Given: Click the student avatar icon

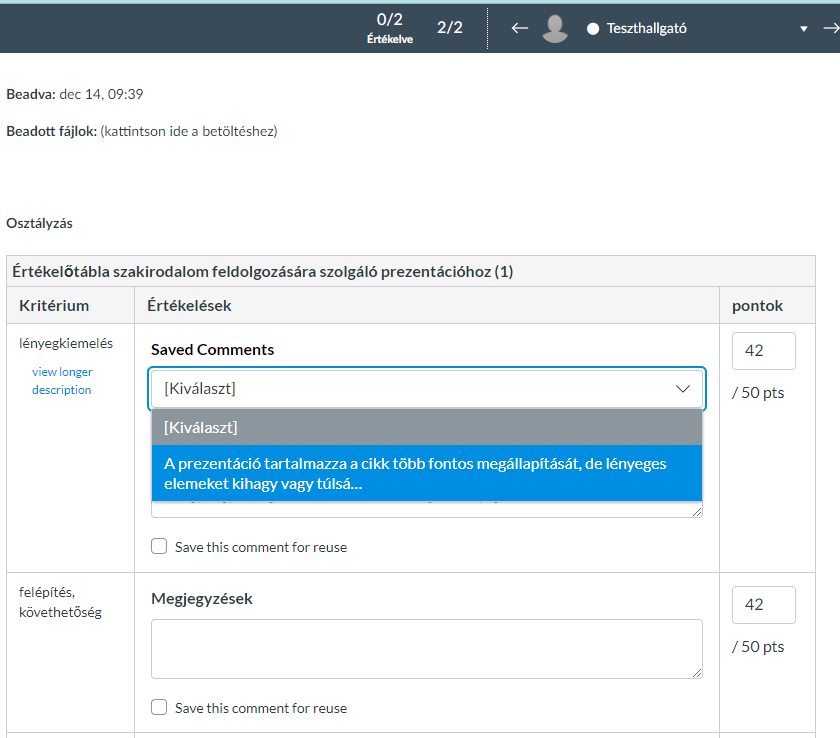Looking at the screenshot, I should point(555,28).
